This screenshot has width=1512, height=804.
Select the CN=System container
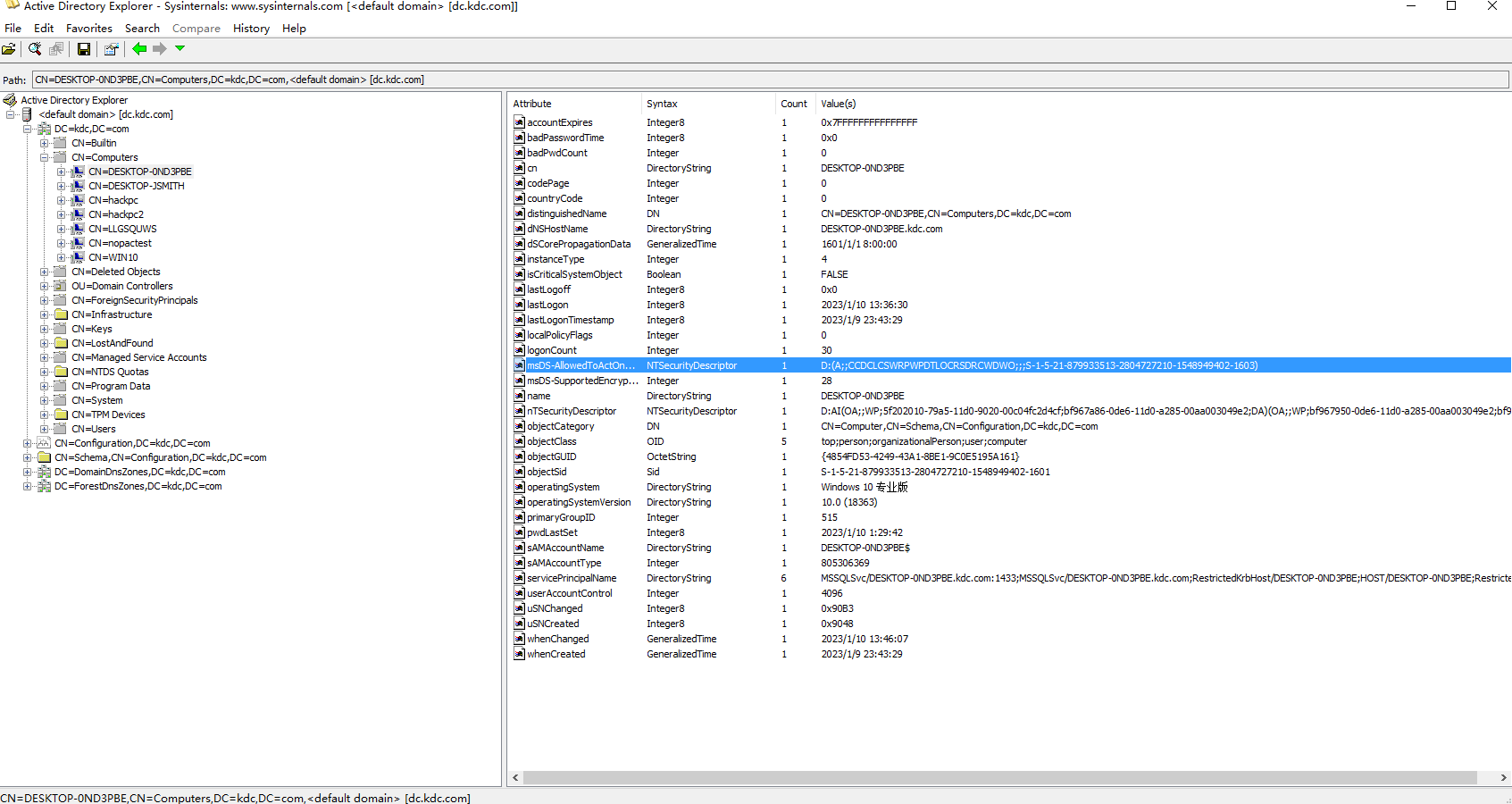pos(97,400)
